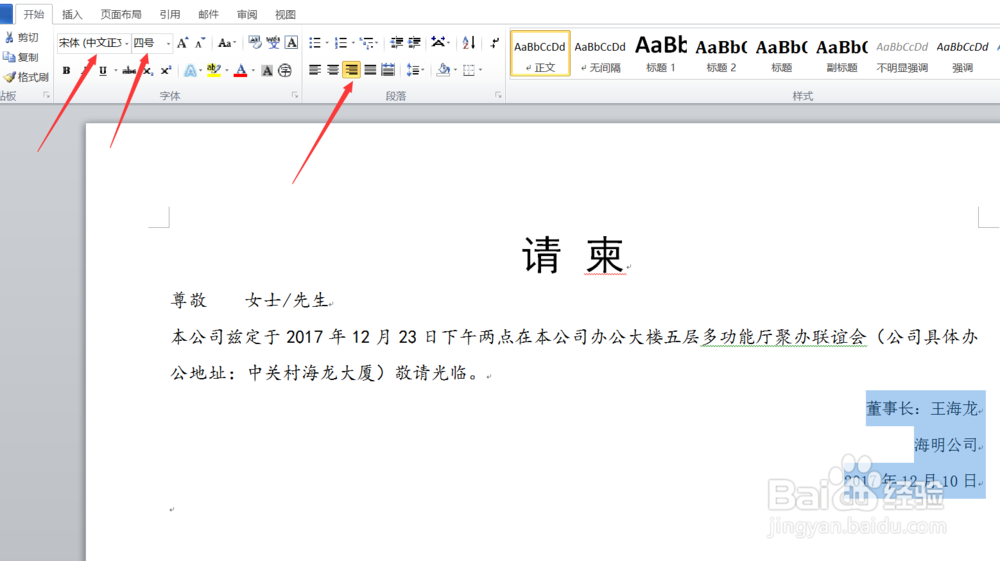The image size is (1000, 561).
Task: Click the Line Spacing icon
Action: [x=413, y=70]
